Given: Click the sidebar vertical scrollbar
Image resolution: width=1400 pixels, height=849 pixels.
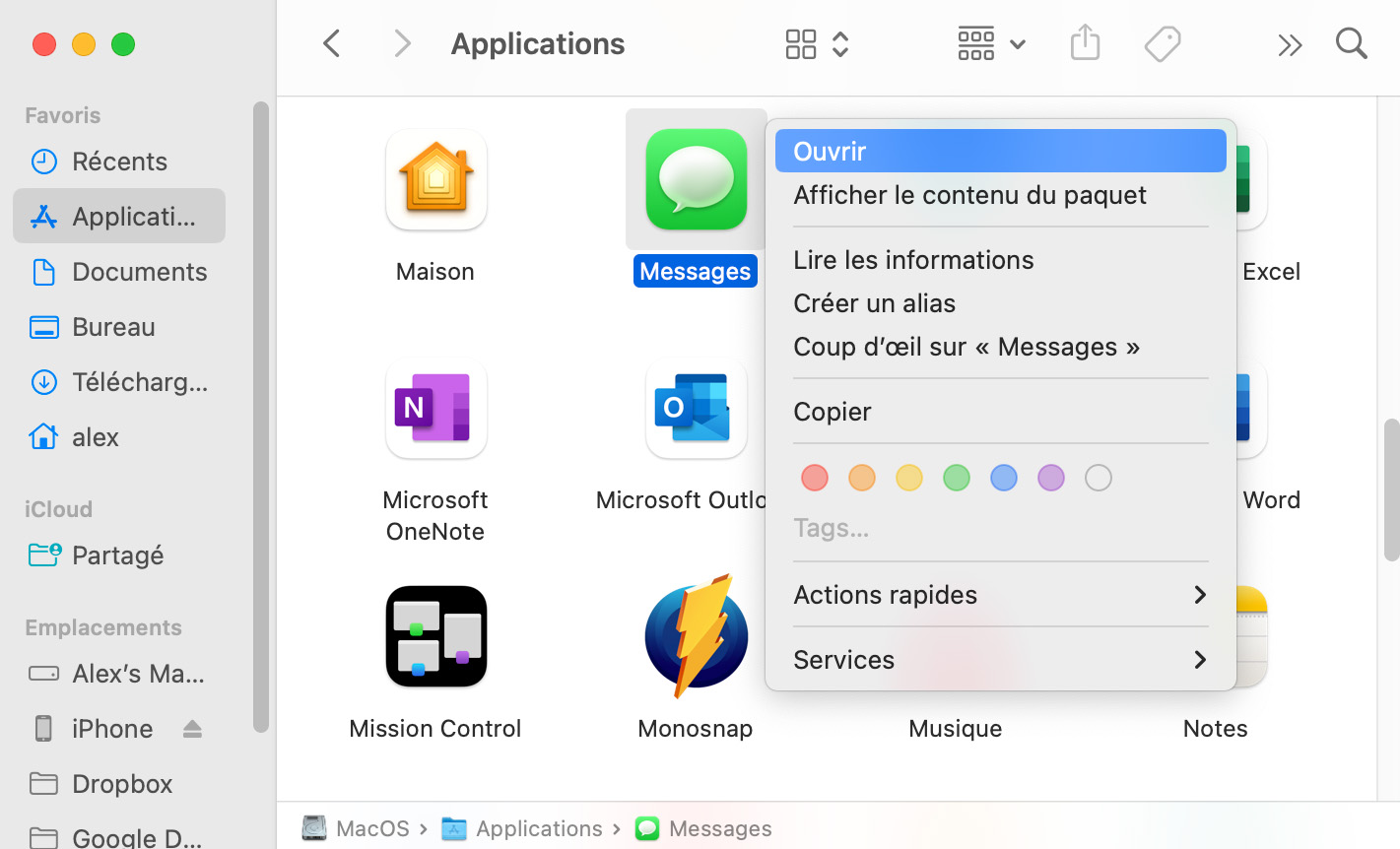Looking at the screenshot, I should (261, 417).
